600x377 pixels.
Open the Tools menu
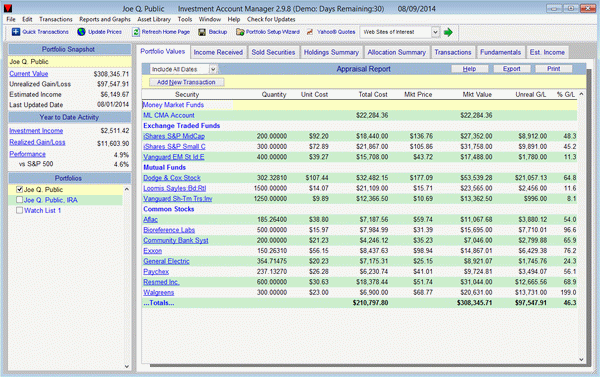(x=184, y=19)
